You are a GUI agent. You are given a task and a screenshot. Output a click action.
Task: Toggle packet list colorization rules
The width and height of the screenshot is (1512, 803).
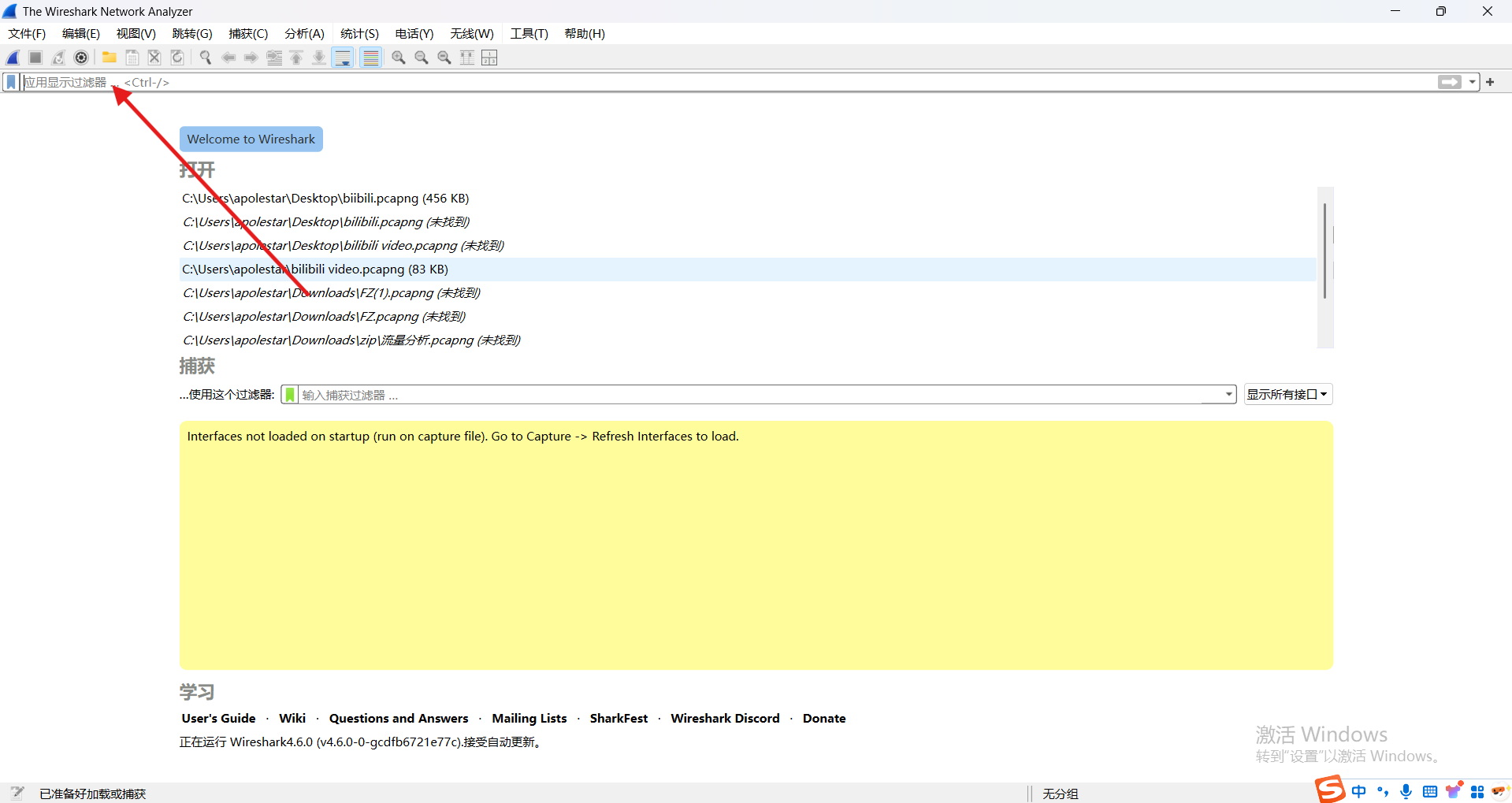tap(371, 58)
